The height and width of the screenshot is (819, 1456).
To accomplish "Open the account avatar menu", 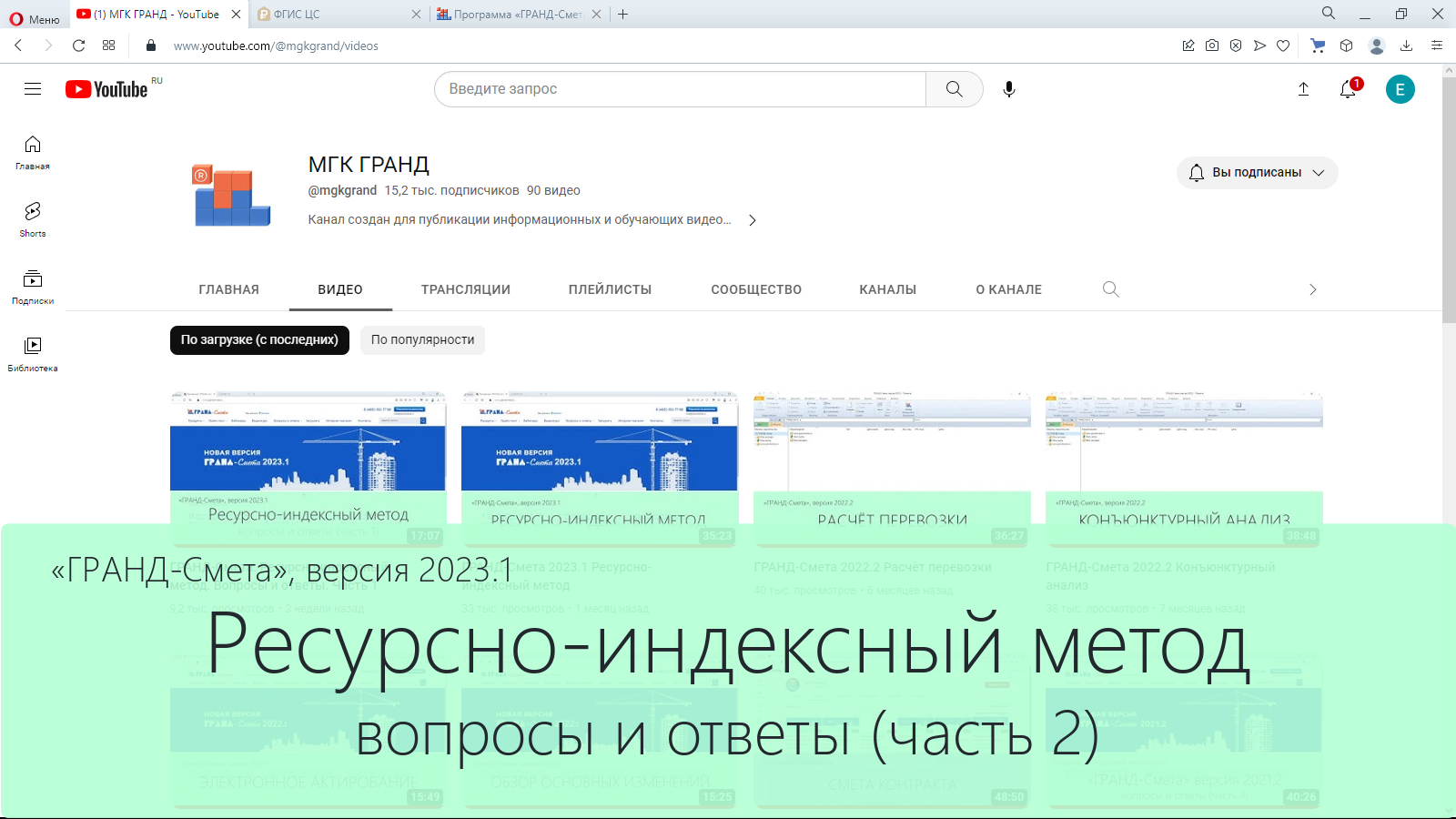I will pos(1400,89).
